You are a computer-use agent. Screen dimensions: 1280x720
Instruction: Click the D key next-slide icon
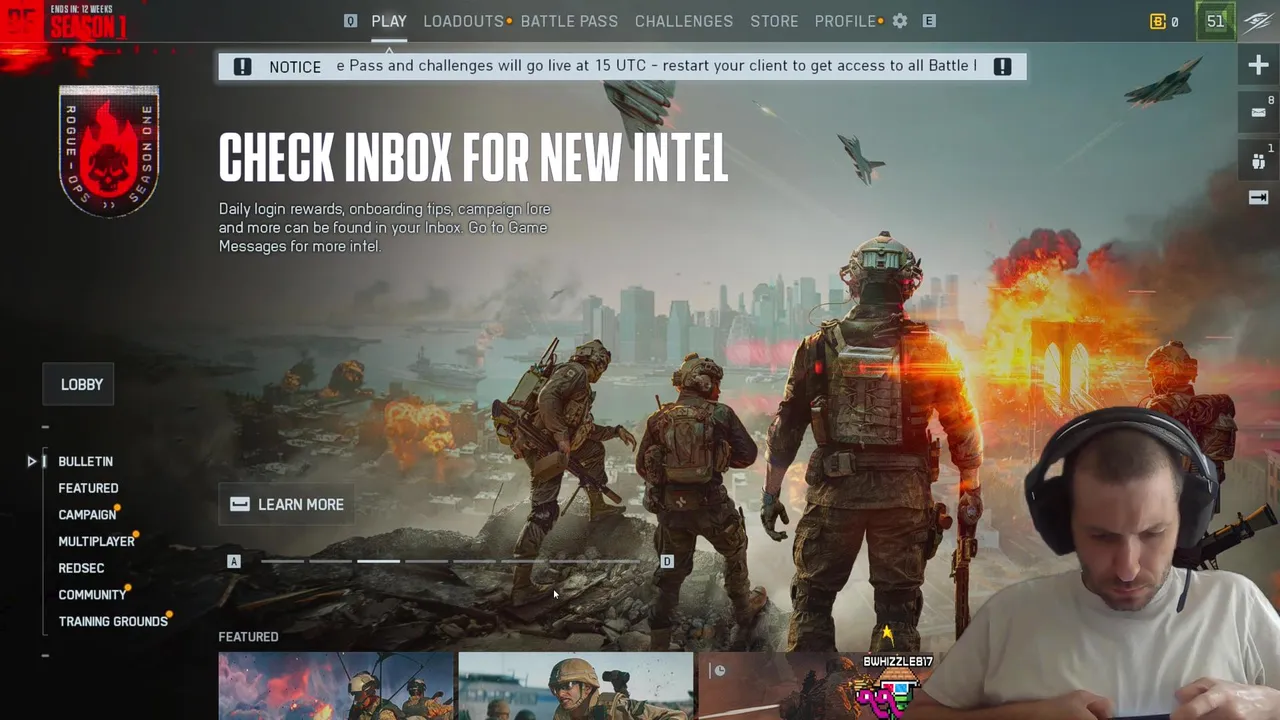(667, 562)
